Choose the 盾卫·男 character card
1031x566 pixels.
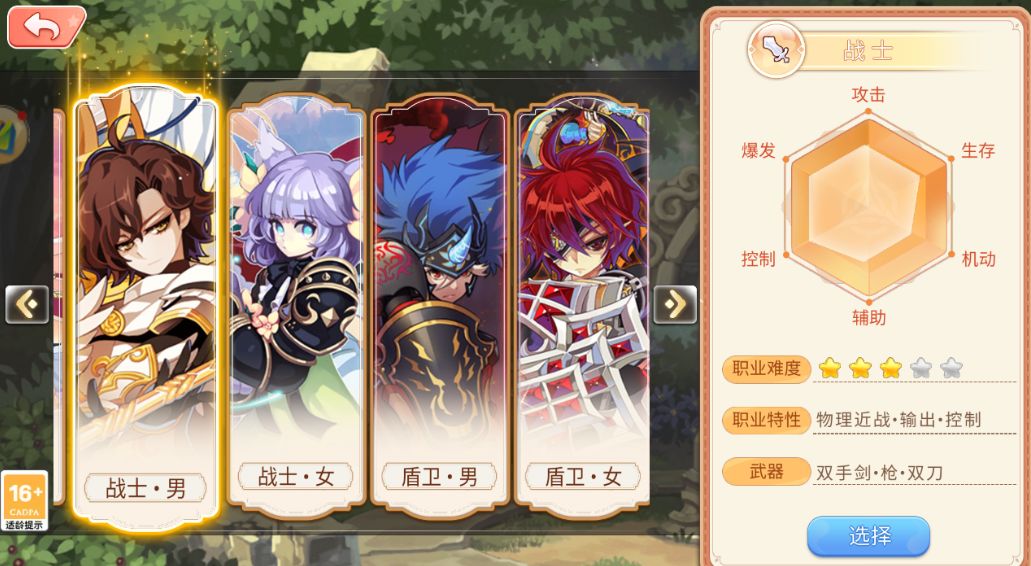tap(440, 304)
